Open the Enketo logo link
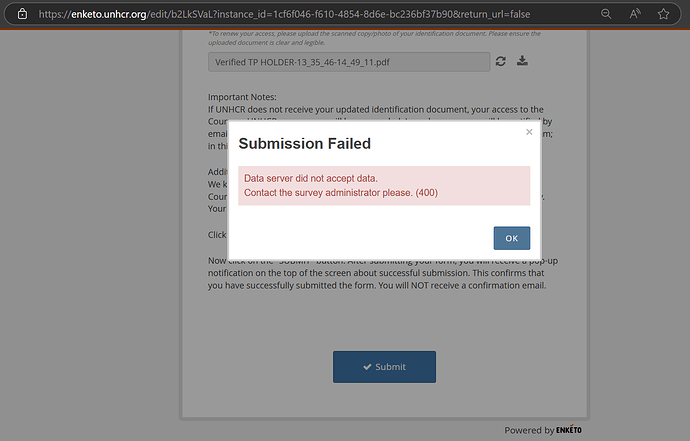This screenshot has height=441, width=690. coord(569,430)
